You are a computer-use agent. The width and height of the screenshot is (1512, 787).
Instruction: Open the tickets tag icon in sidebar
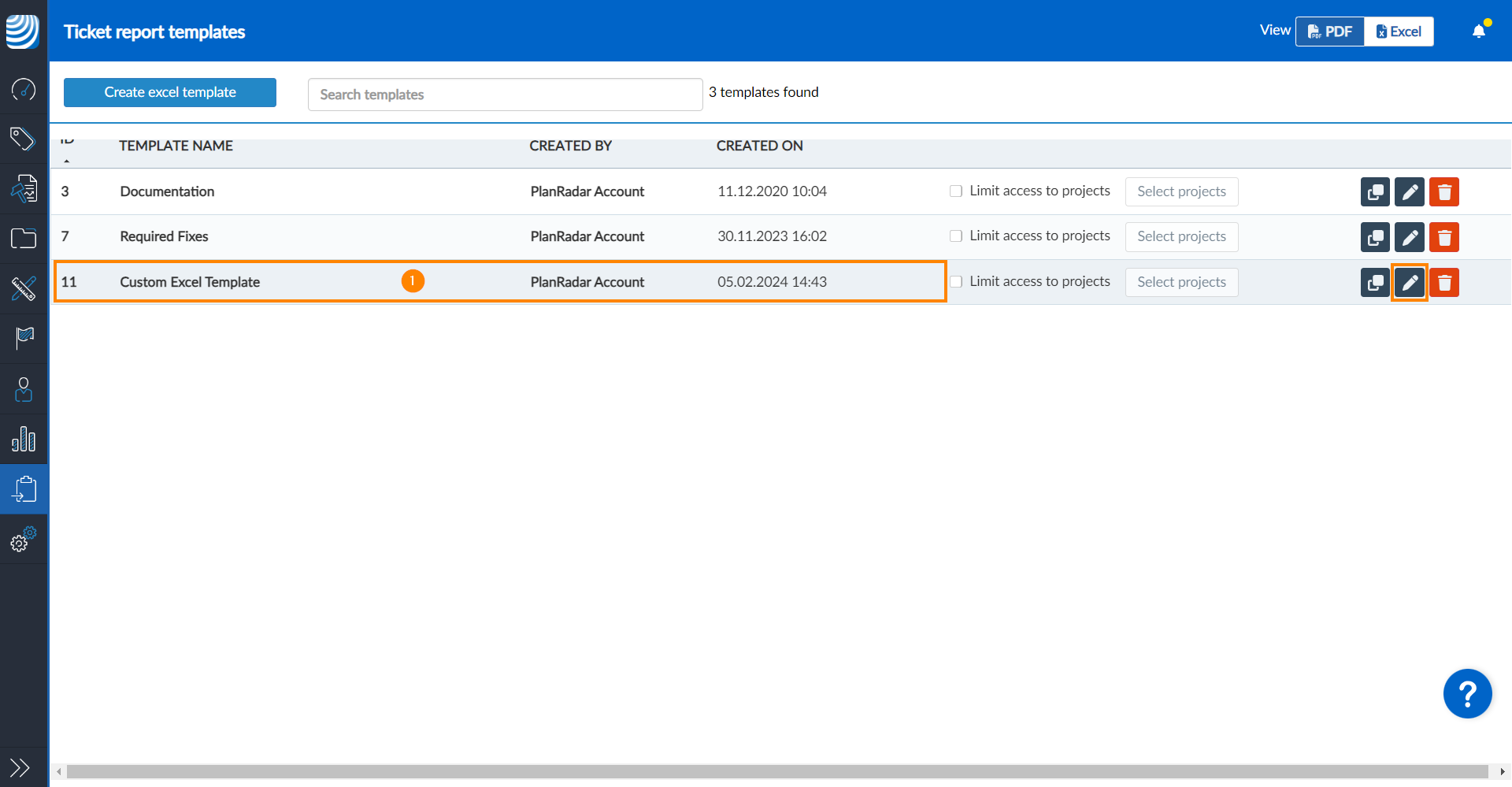click(x=24, y=139)
